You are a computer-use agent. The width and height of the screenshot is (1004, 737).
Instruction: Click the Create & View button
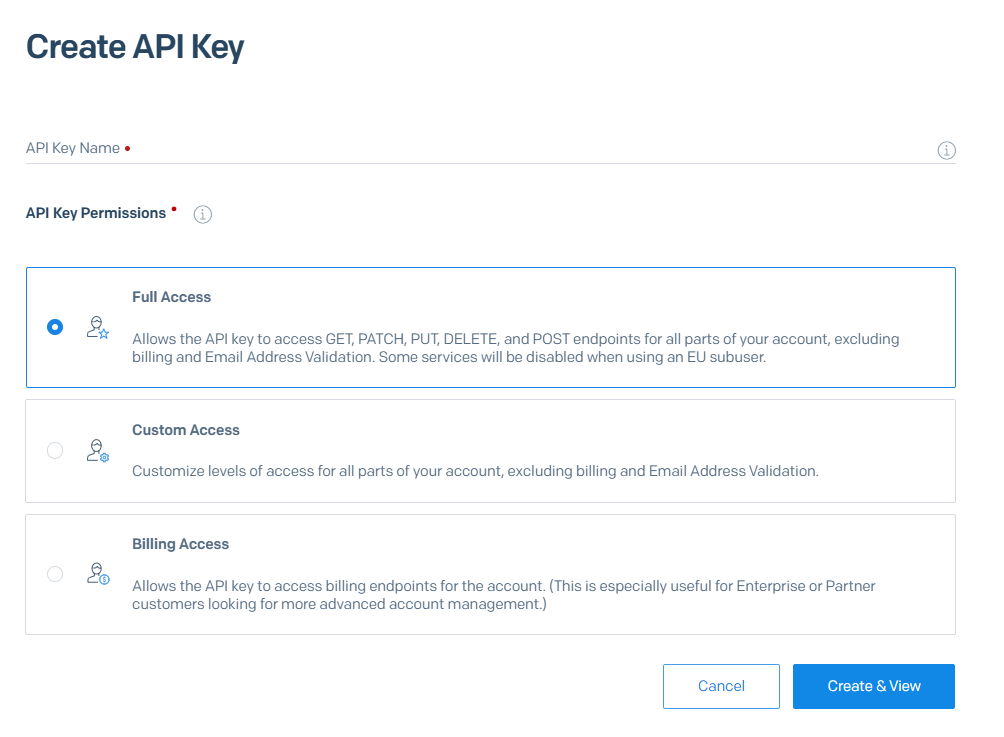[x=873, y=686]
